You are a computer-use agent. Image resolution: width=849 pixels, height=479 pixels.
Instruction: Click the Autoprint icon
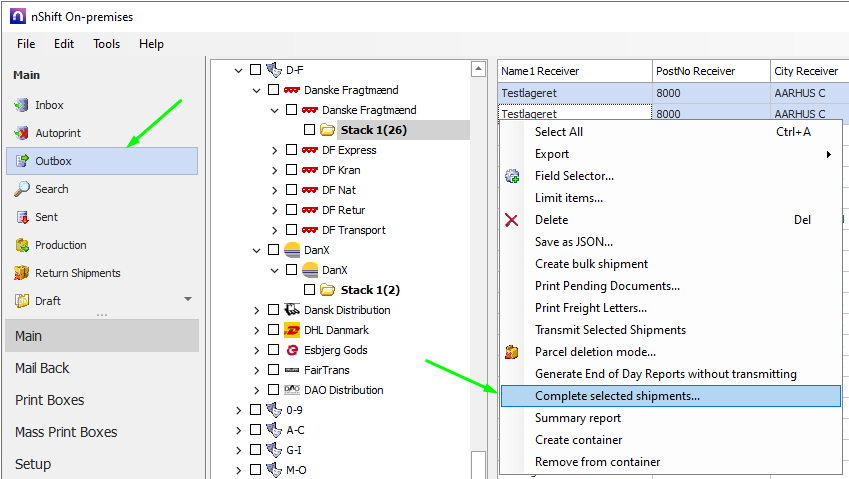click(22, 133)
